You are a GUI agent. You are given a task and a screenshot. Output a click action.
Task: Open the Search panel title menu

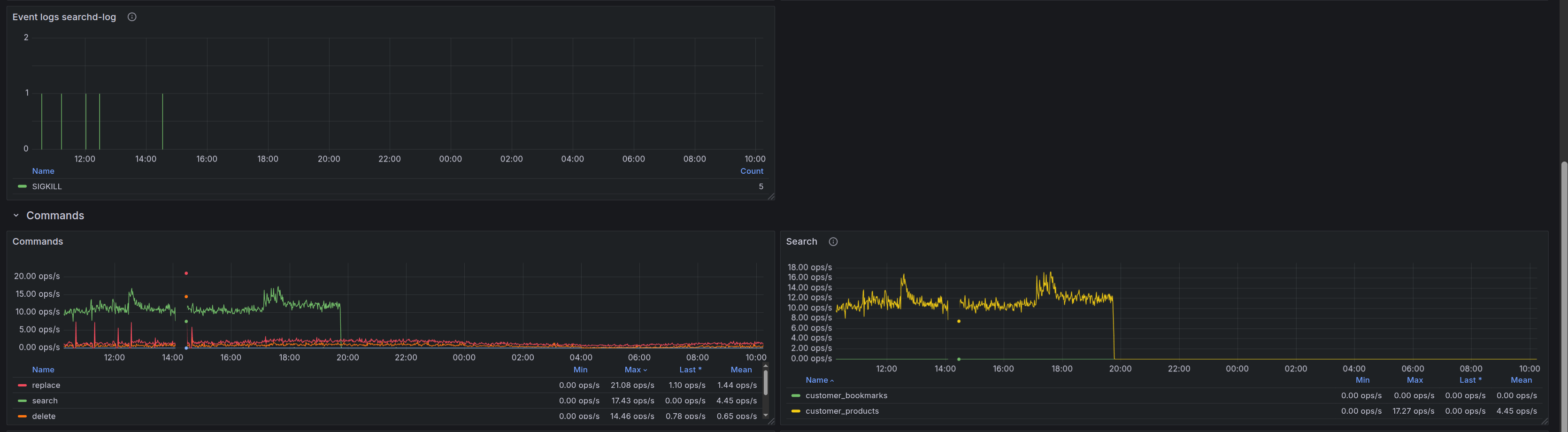tap(801, 241)
